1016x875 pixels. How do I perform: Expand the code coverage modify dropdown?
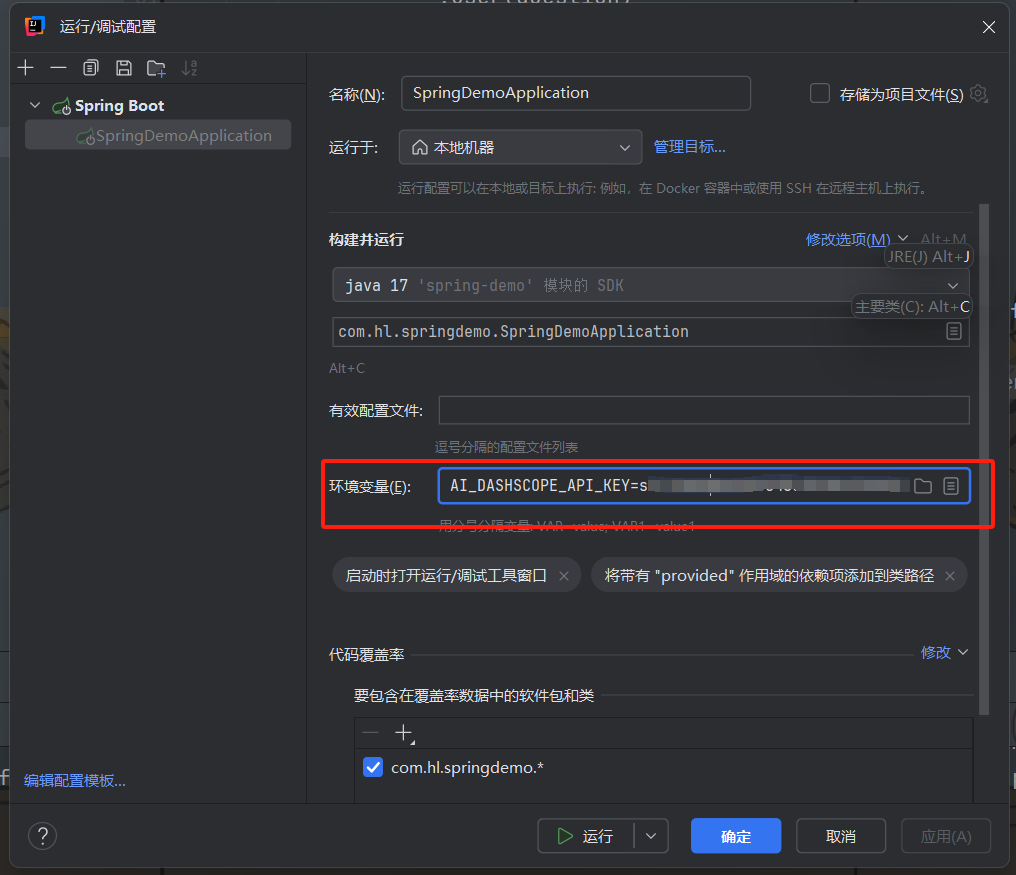pos(944,652)
